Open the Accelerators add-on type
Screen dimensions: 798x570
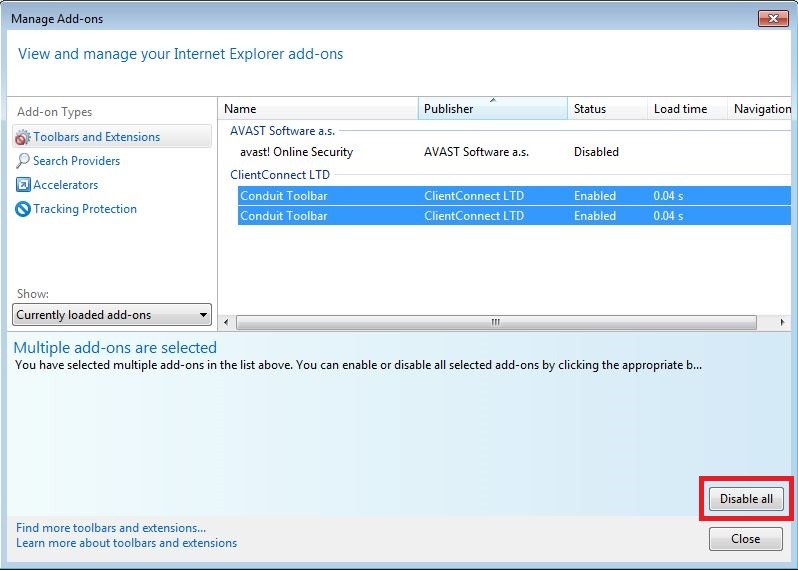(x=66, y=185)
